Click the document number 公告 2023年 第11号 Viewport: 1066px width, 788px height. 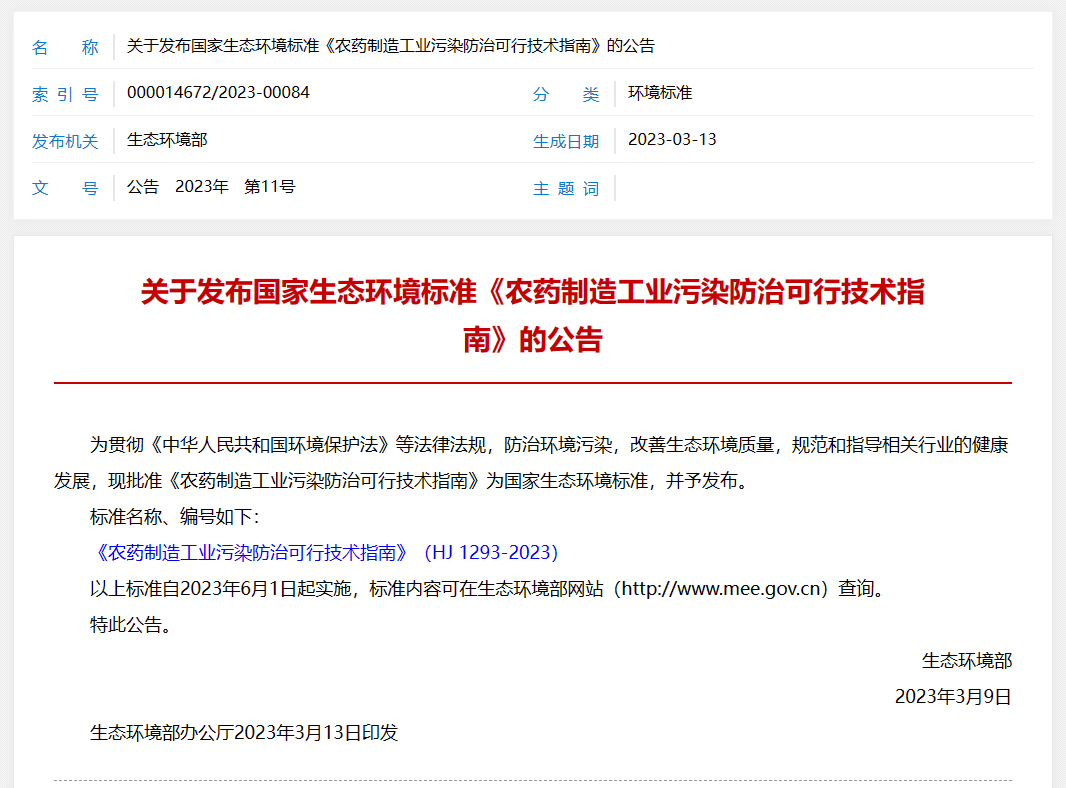click(x=211, y=186)
